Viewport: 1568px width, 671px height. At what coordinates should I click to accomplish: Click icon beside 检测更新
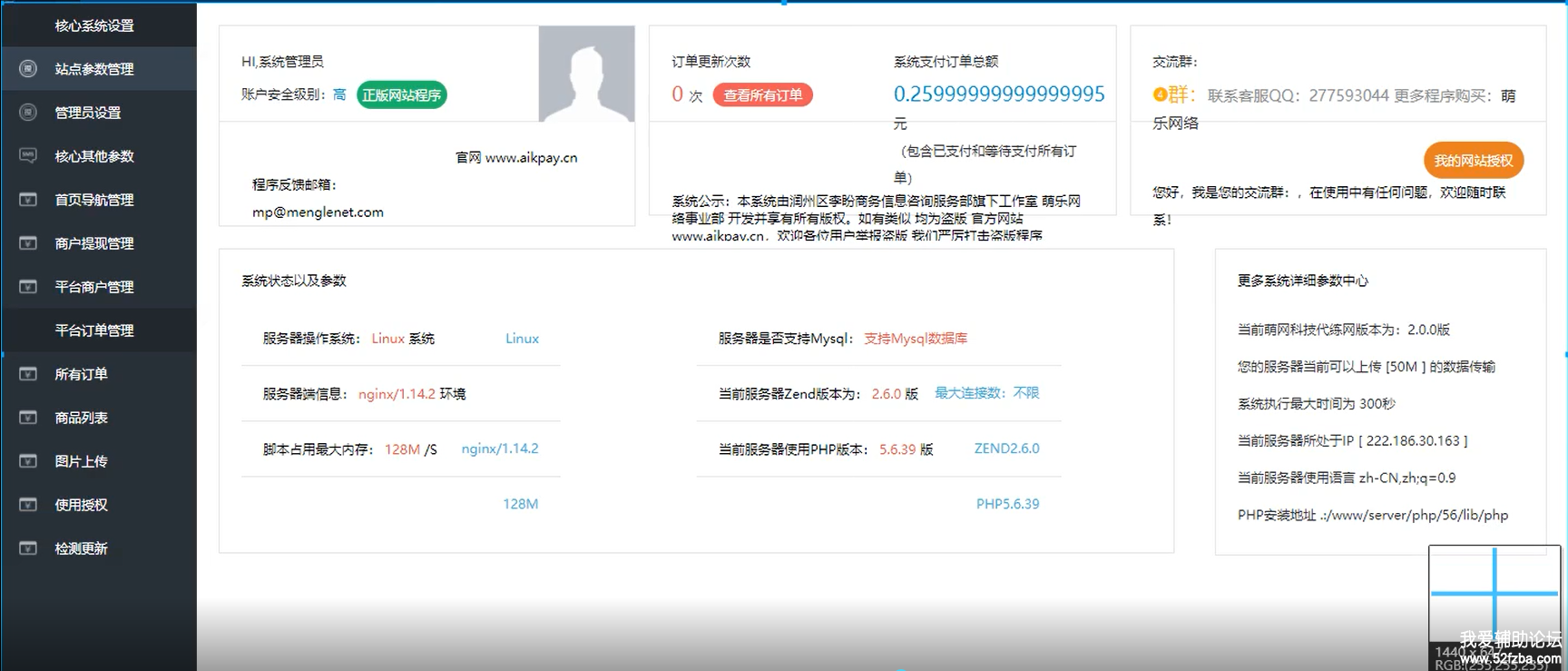(x=28, y=548)
